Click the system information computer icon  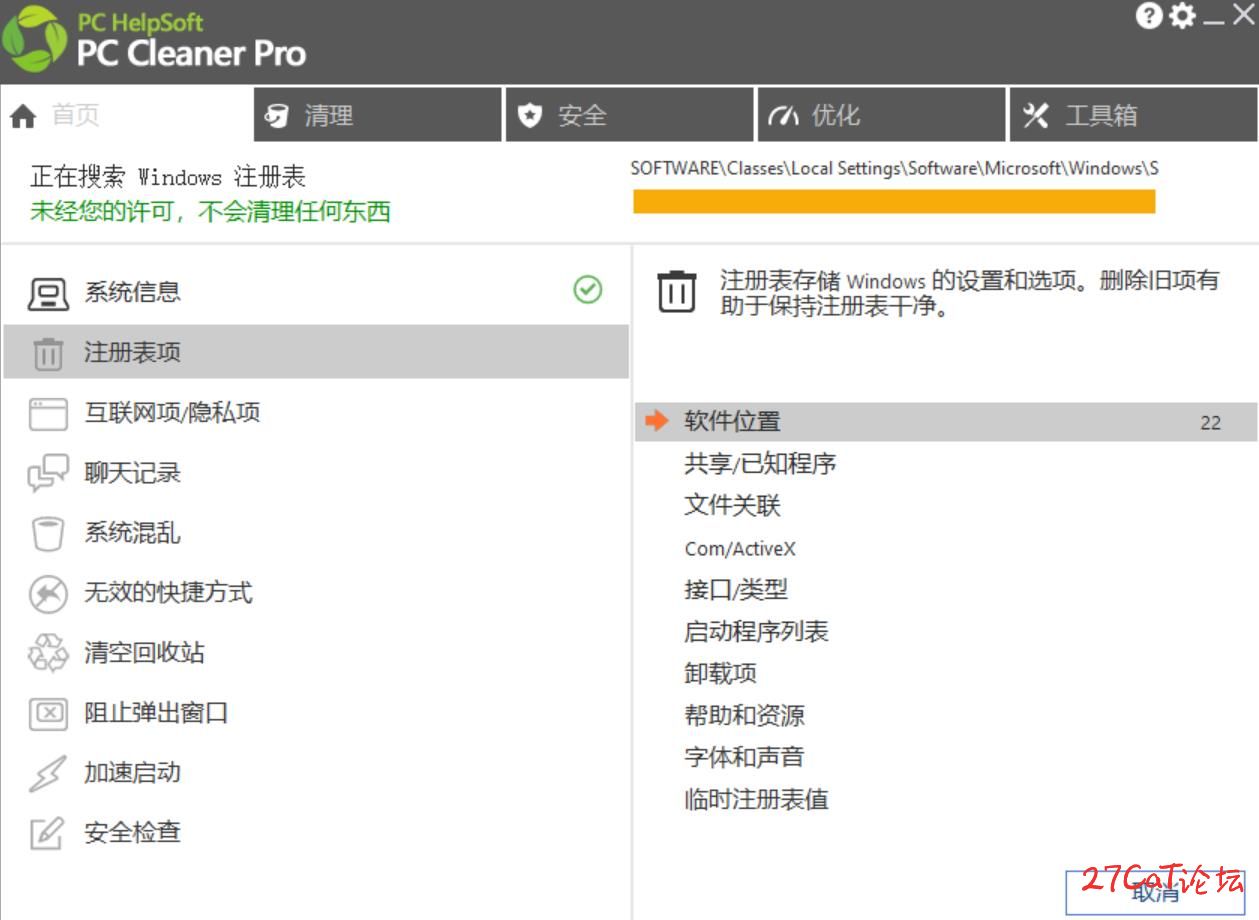click(48, 293)
